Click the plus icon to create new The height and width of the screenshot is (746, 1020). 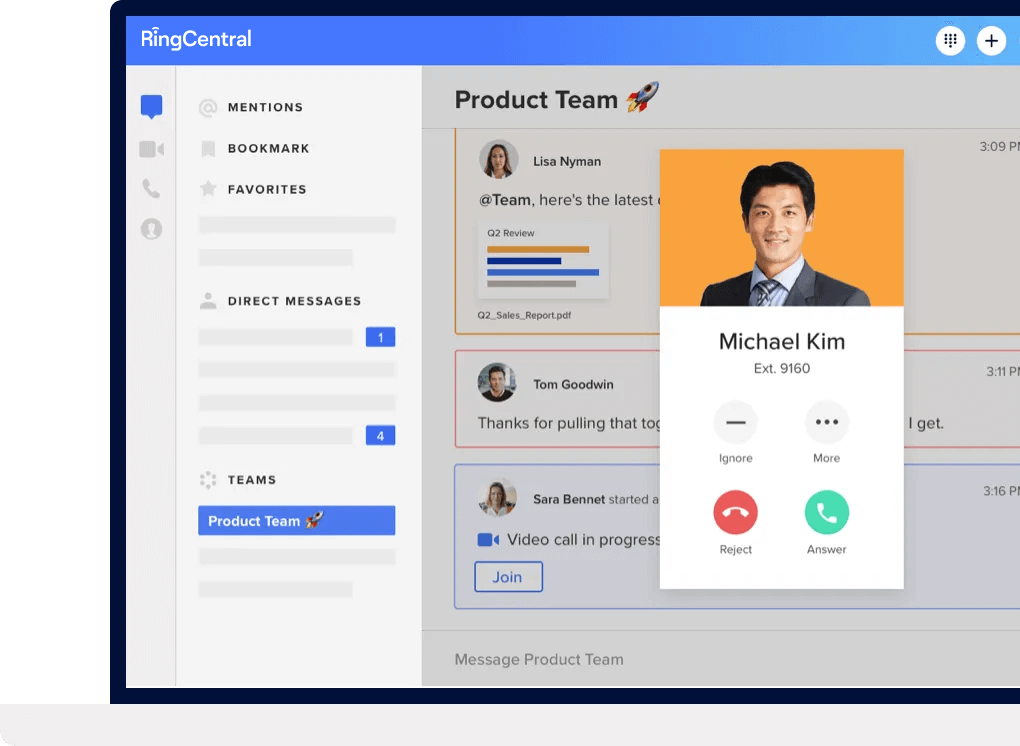(991, 40)
